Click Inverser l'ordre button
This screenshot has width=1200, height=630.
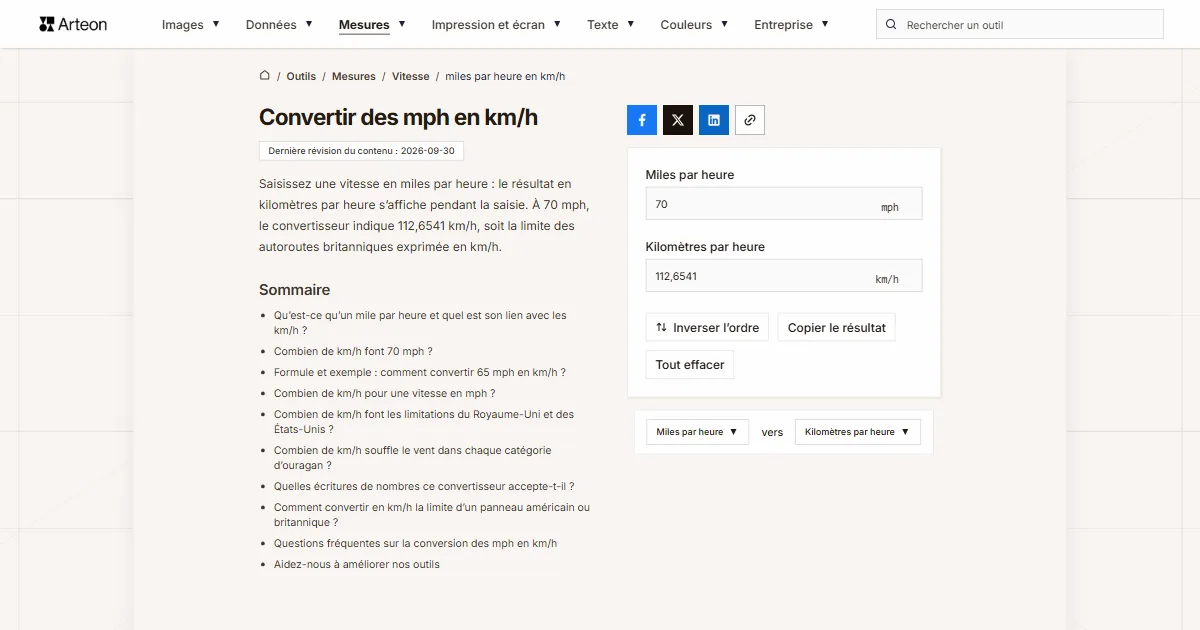[707, 328]
